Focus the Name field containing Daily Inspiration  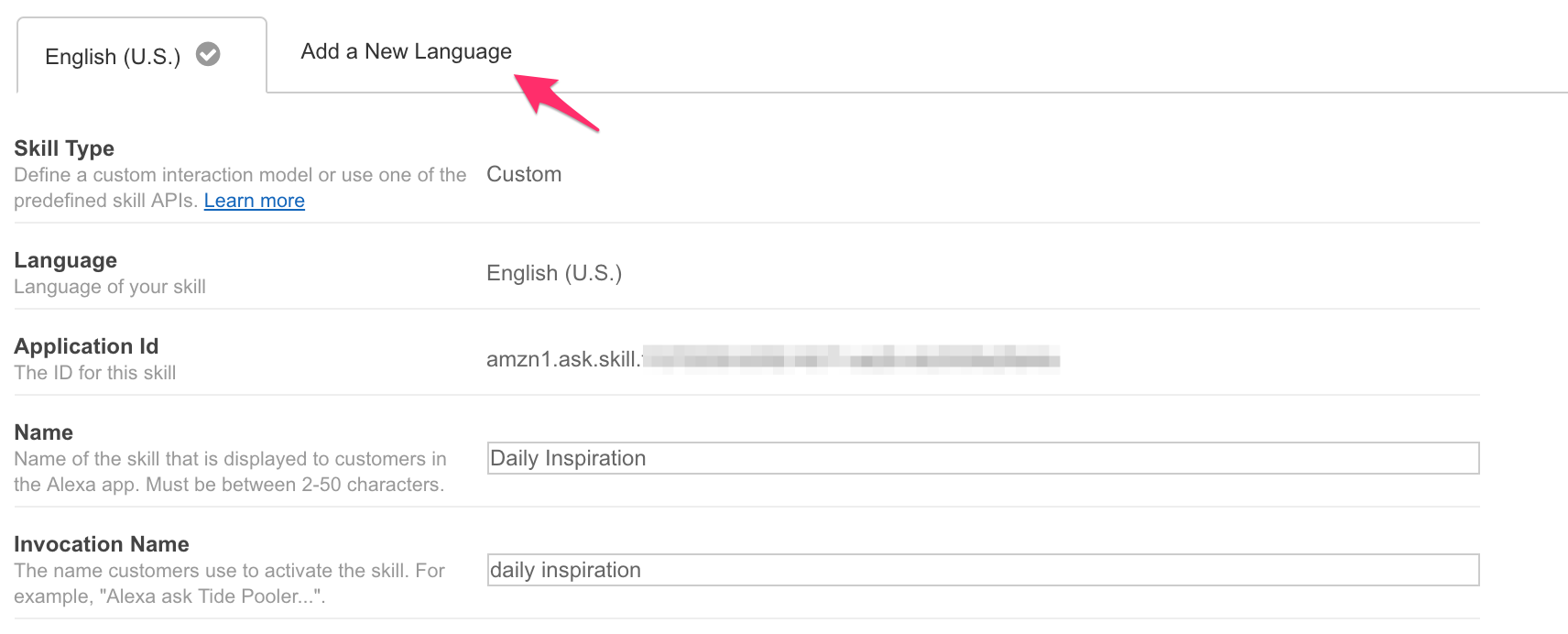(982, 458)
